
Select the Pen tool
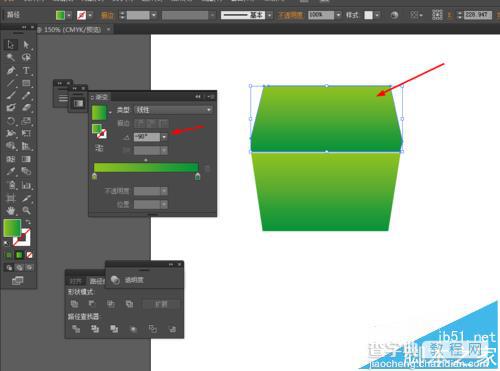pos(11,71)
